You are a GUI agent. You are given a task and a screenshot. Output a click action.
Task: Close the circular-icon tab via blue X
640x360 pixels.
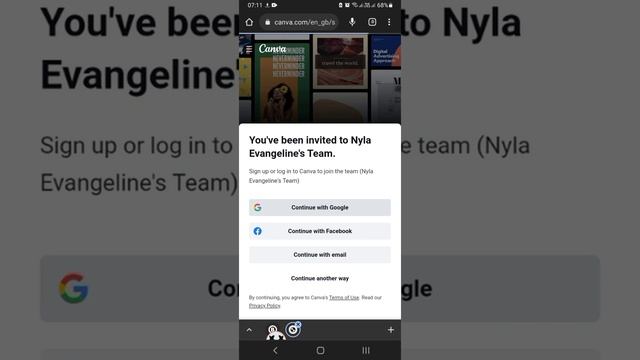tap(298, 324)
